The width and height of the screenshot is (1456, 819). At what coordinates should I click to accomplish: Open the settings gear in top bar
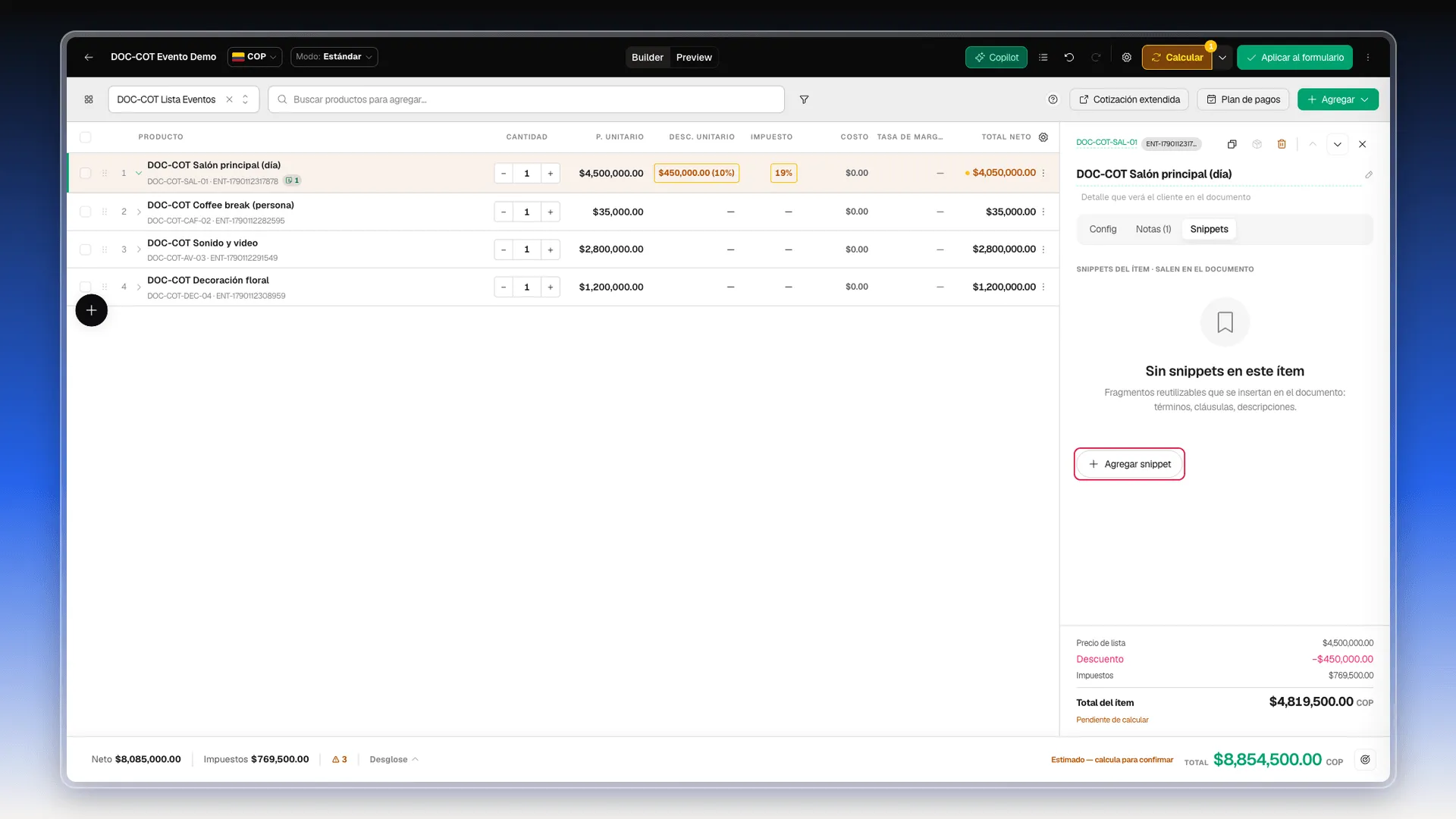click(x=1127, y=58)
